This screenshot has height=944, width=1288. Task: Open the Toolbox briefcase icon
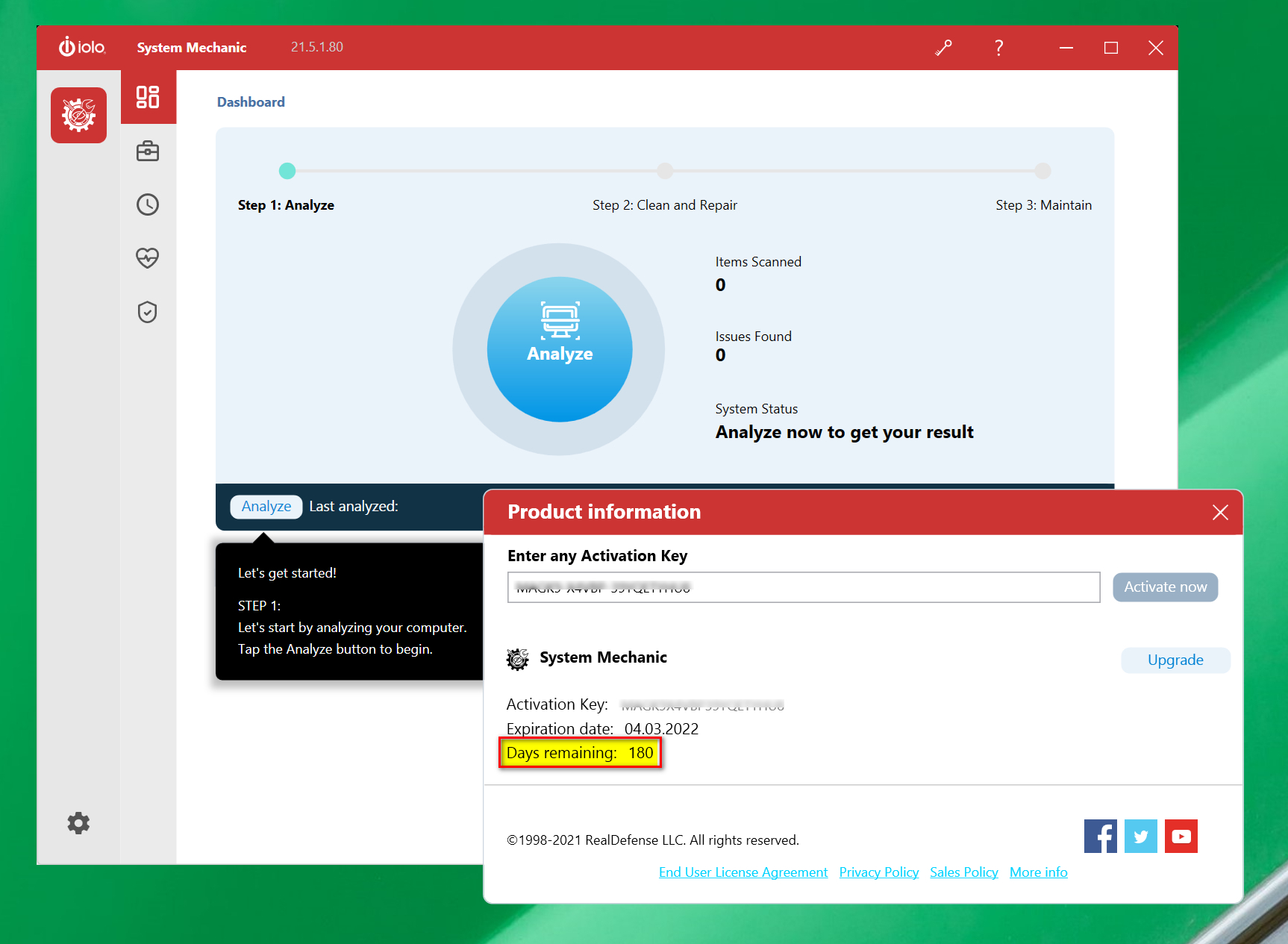point(148,151)
